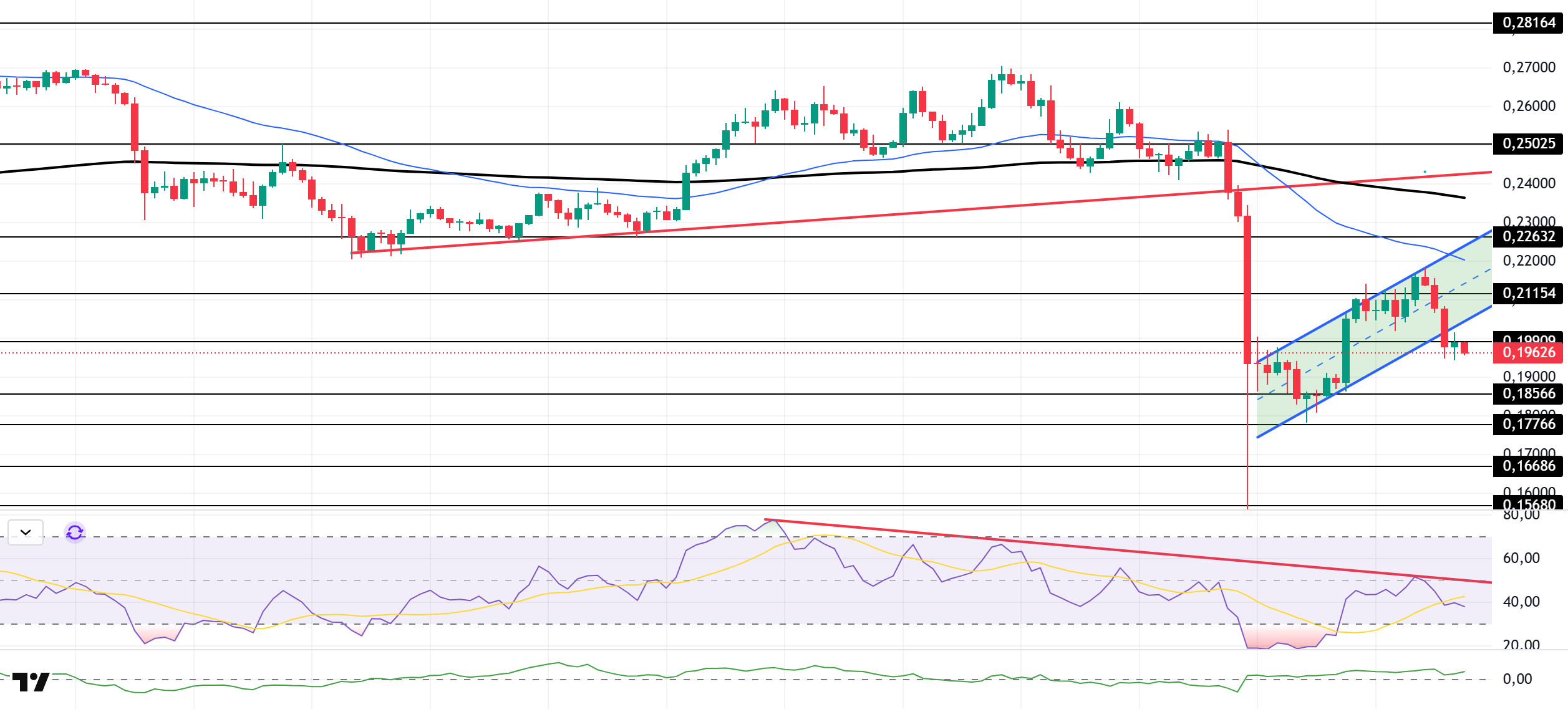Viewport: 1568px width, 717px height.
Task: Click the 0,24000 price axis label
Action: [x=1528, y=184]
